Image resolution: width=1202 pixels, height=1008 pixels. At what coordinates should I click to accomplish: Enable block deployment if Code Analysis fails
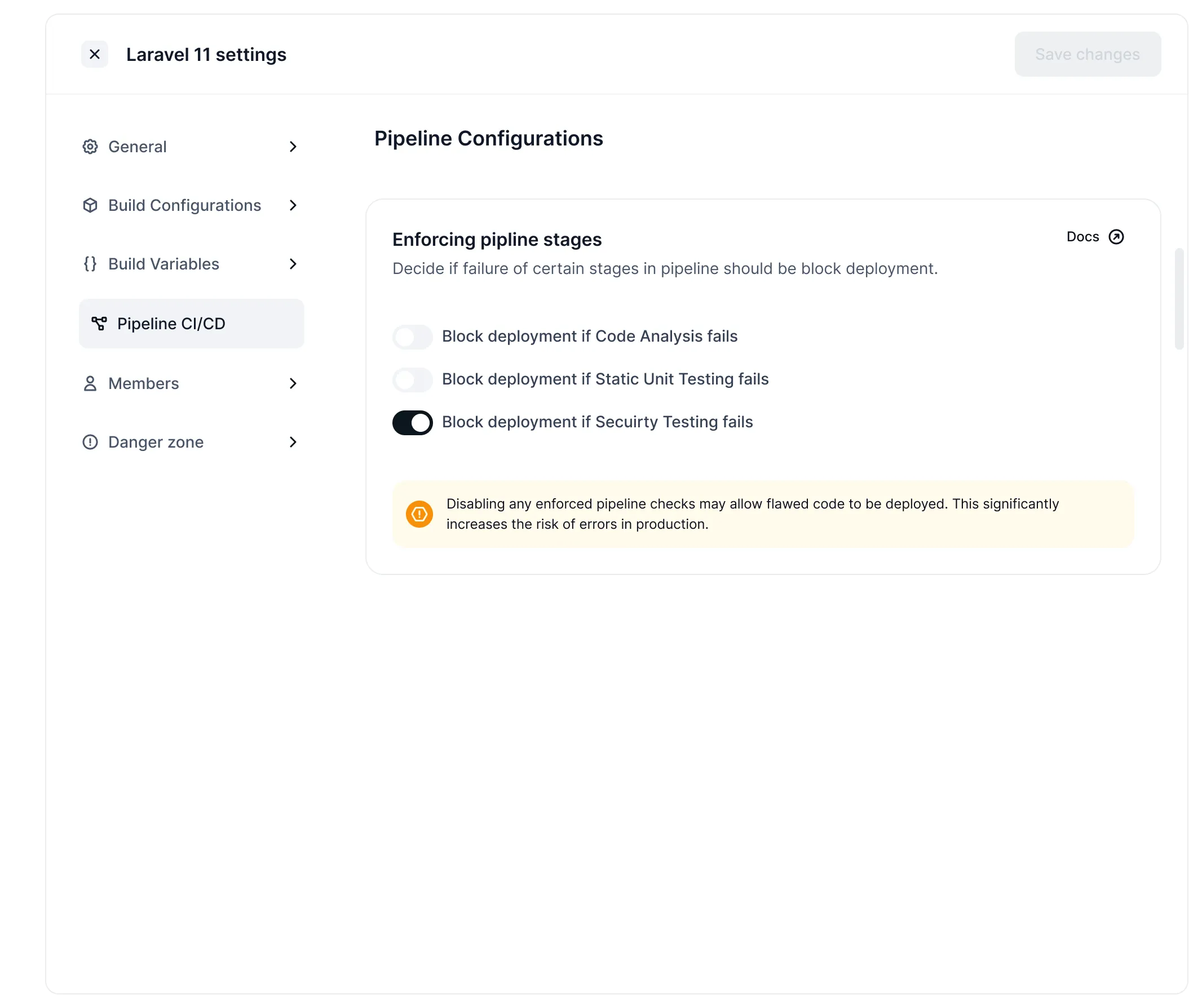pos(412,337)
